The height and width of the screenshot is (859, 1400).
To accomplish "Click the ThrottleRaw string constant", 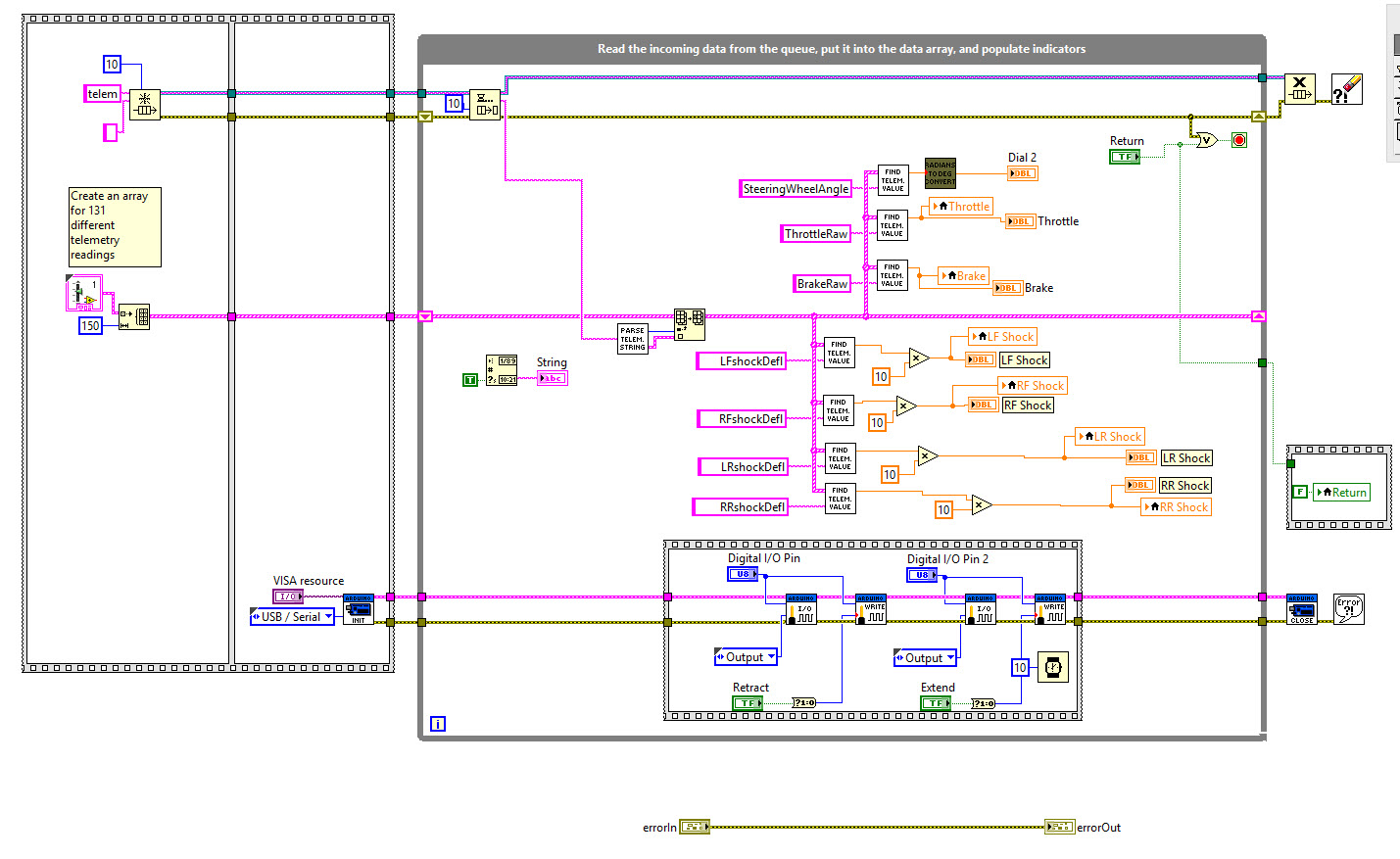I will tap(816, 234).
